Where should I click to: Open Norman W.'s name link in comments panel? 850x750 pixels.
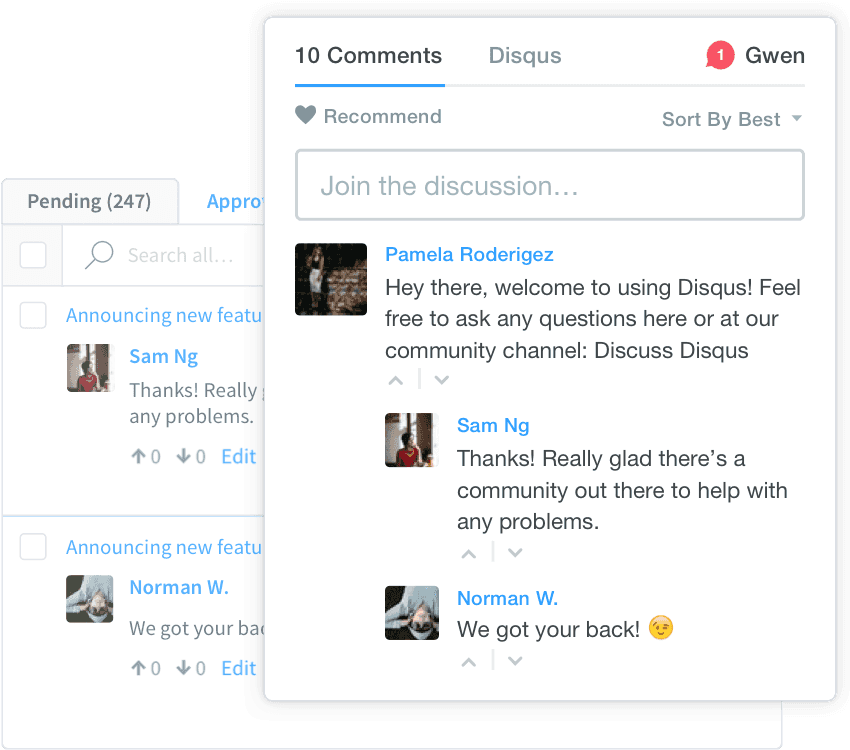tap(507, 598)
